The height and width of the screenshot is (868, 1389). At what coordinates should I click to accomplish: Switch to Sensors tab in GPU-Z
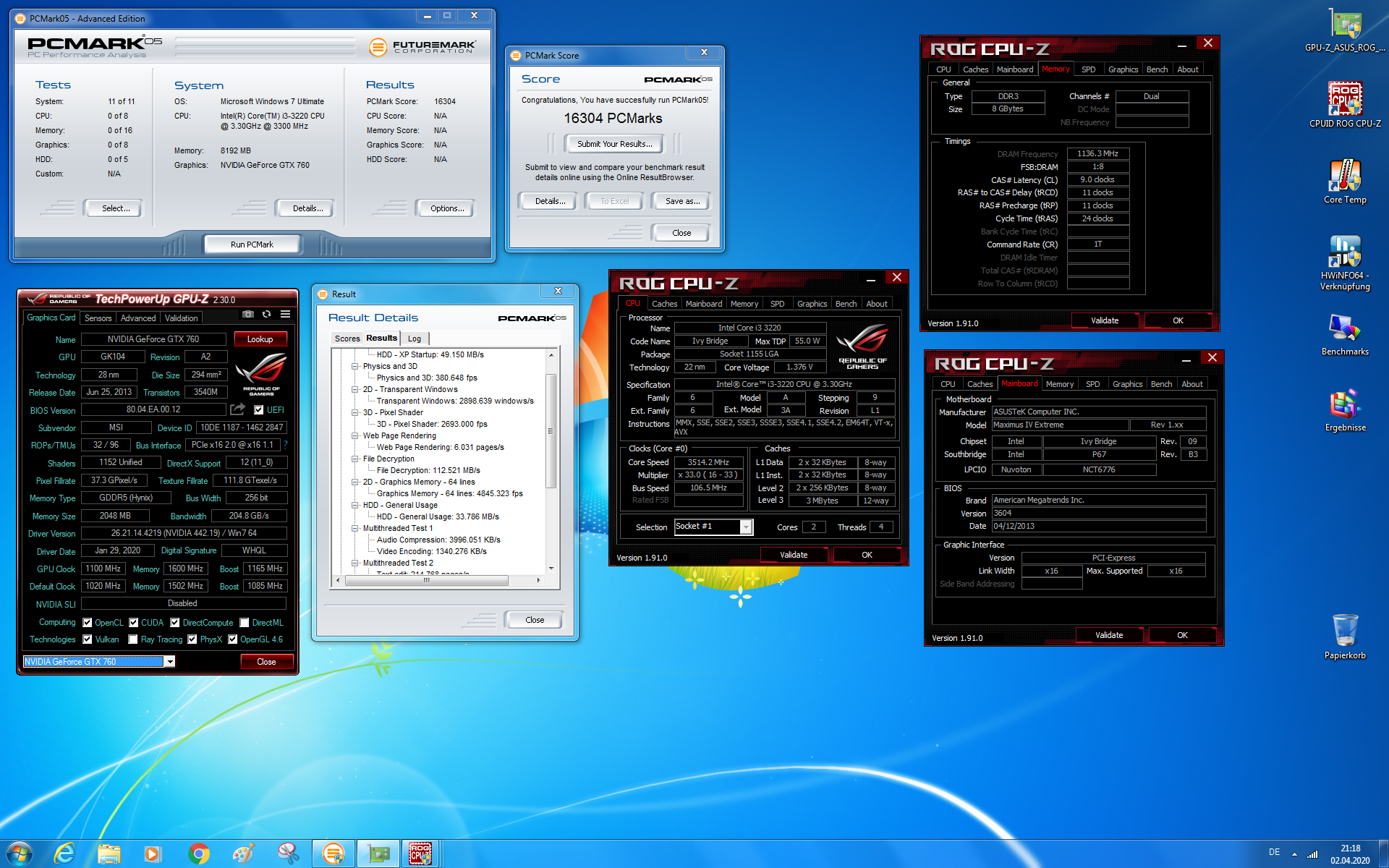(x=98, y=318)
